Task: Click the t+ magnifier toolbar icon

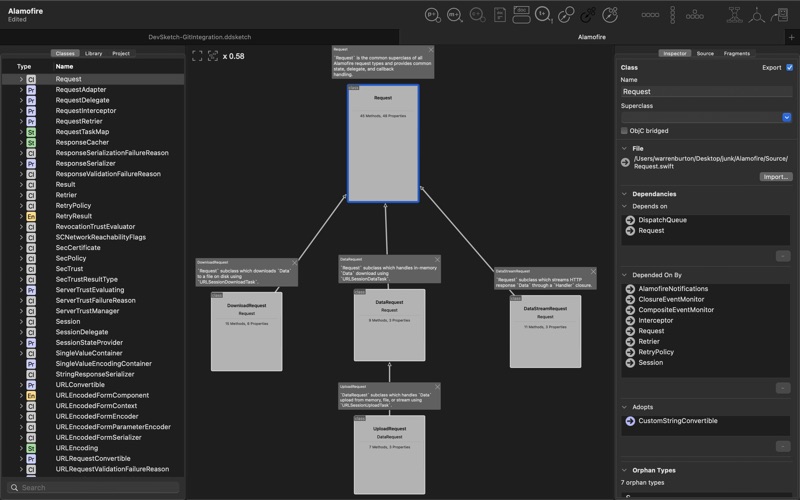Action: (543, 15)
